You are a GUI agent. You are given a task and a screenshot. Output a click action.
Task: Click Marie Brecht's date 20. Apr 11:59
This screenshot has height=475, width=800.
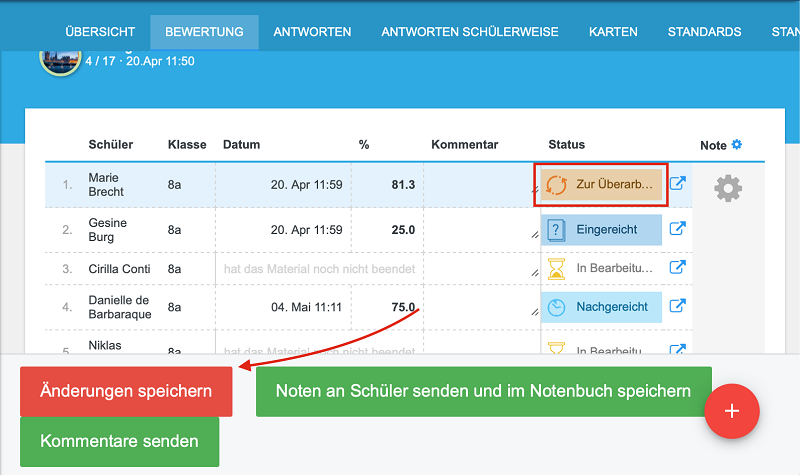(306, 185)
